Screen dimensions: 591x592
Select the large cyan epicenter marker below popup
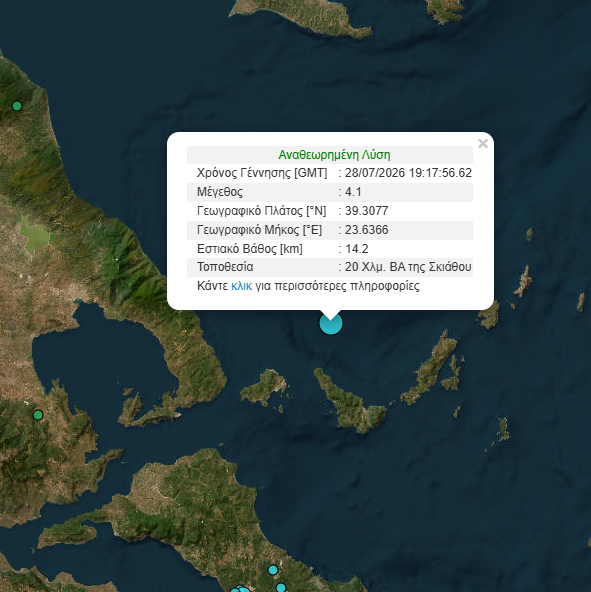[331, 323]
